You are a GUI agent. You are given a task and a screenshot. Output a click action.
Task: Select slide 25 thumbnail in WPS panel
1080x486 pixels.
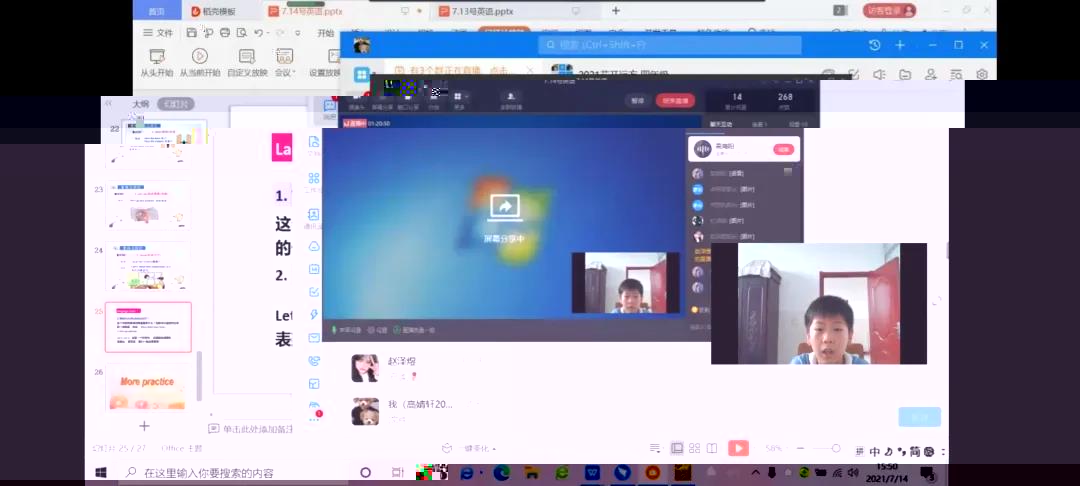coord(148,327)
